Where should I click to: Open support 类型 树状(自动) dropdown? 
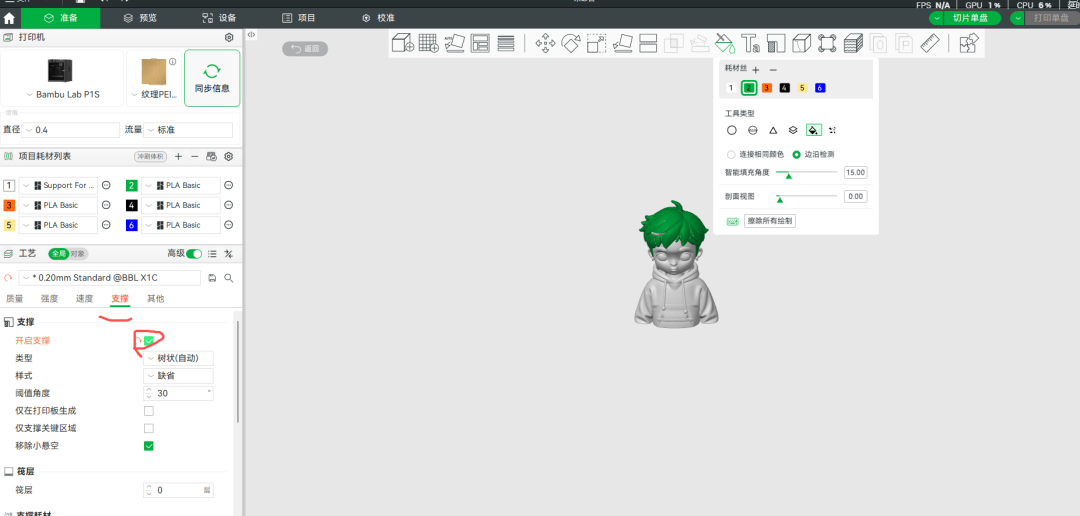coord(178,358)
